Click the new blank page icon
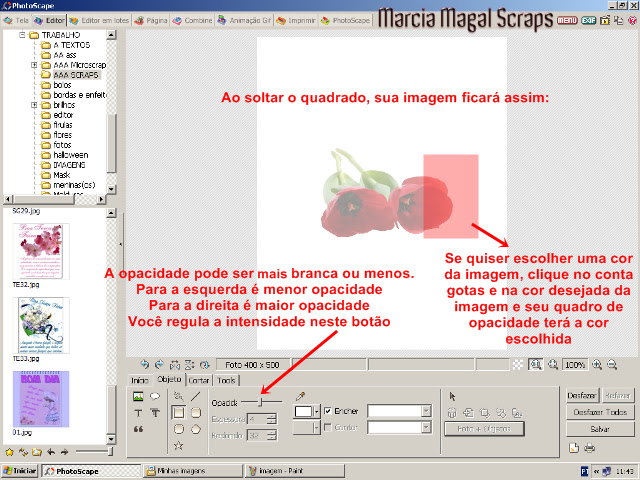Image resolution: width=640 pixels, height=480 pixels. coord(574,448)
